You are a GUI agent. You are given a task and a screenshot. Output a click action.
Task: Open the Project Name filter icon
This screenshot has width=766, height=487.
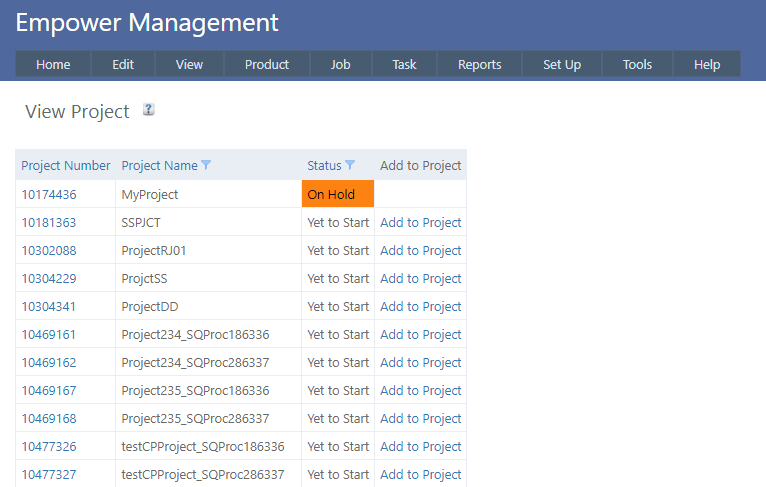click(206, 165)
